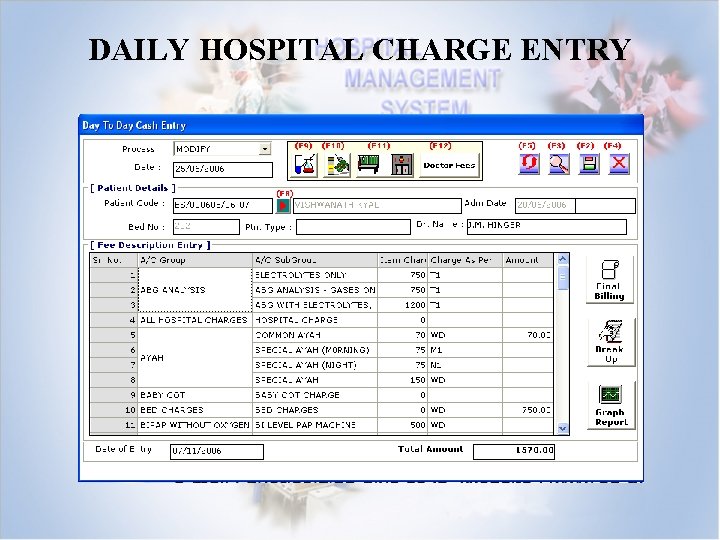Click the F4 red X cancel icon

[619, 163]
